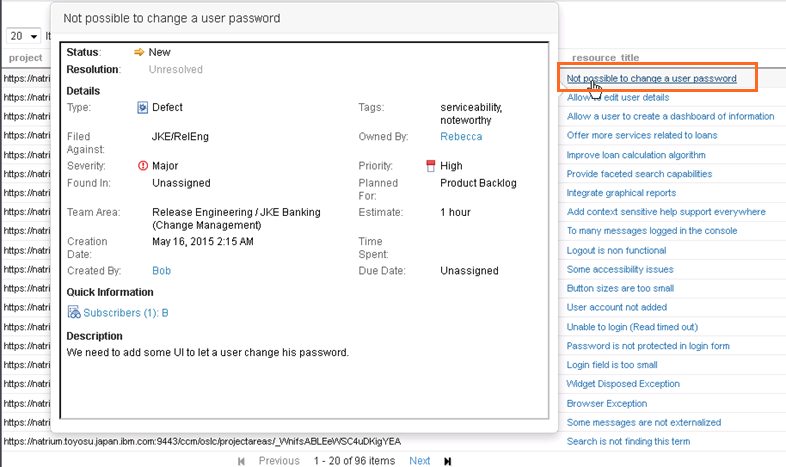786x467 pixels.
Task: Open 'Unable to login (Read timed out)' link
Action: click(x=632, y=327)
